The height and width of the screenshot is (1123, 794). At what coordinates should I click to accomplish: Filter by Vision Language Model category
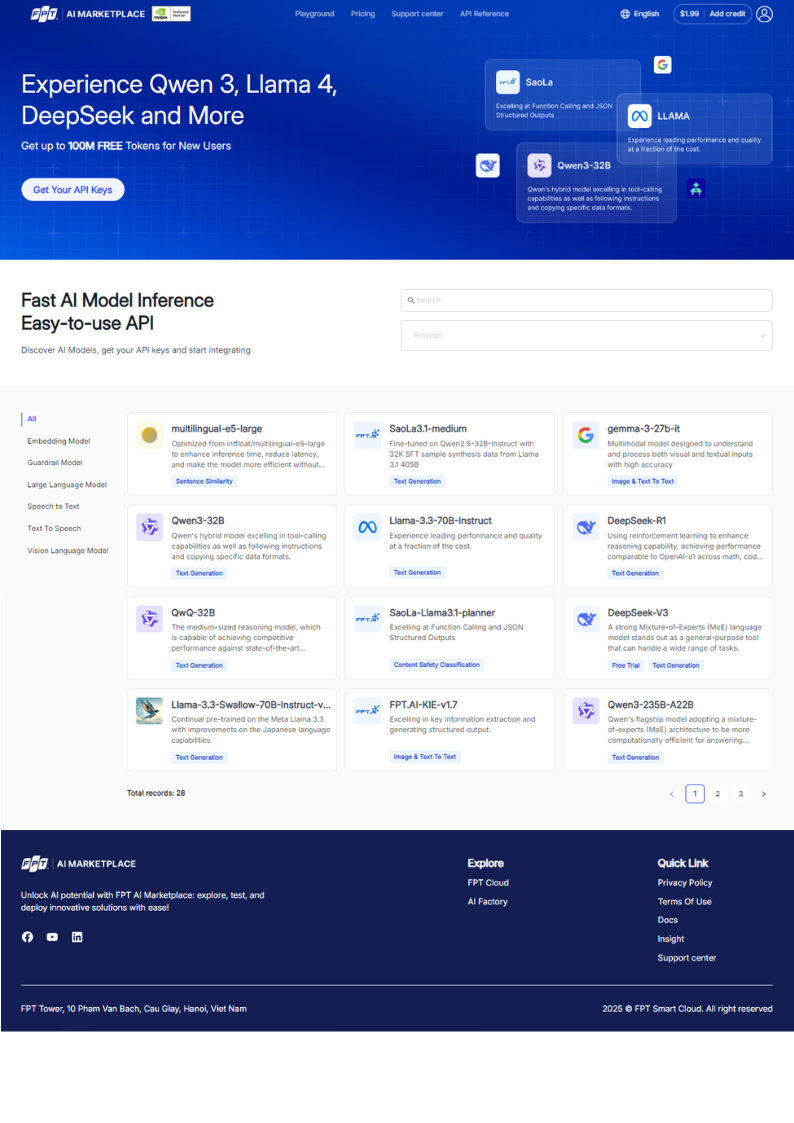(x=68, y=551)
